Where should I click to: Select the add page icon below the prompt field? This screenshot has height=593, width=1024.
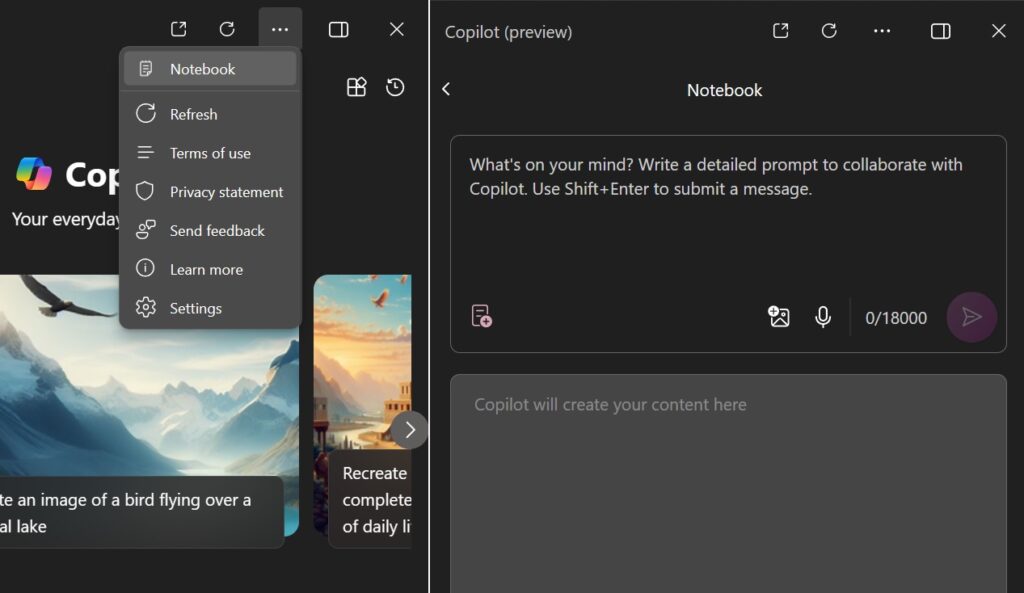click(481, 316)
